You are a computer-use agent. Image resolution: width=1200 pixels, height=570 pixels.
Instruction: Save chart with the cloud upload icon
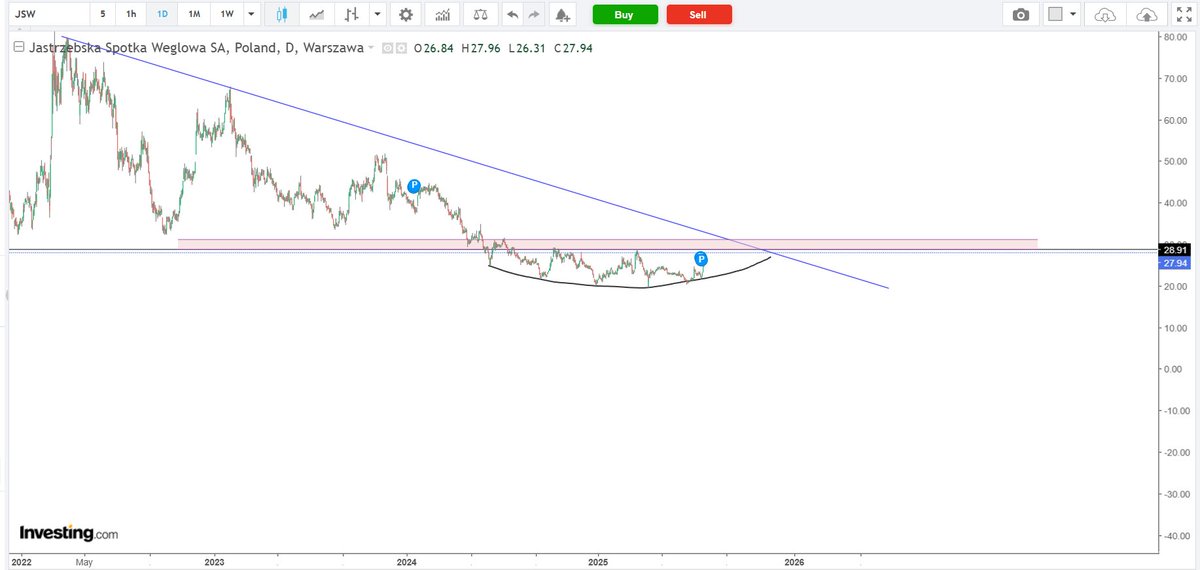point(1147,15)
